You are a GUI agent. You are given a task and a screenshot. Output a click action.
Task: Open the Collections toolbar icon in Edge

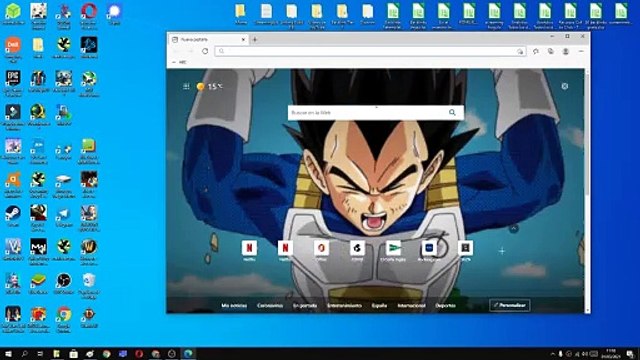tap(551, 51)
